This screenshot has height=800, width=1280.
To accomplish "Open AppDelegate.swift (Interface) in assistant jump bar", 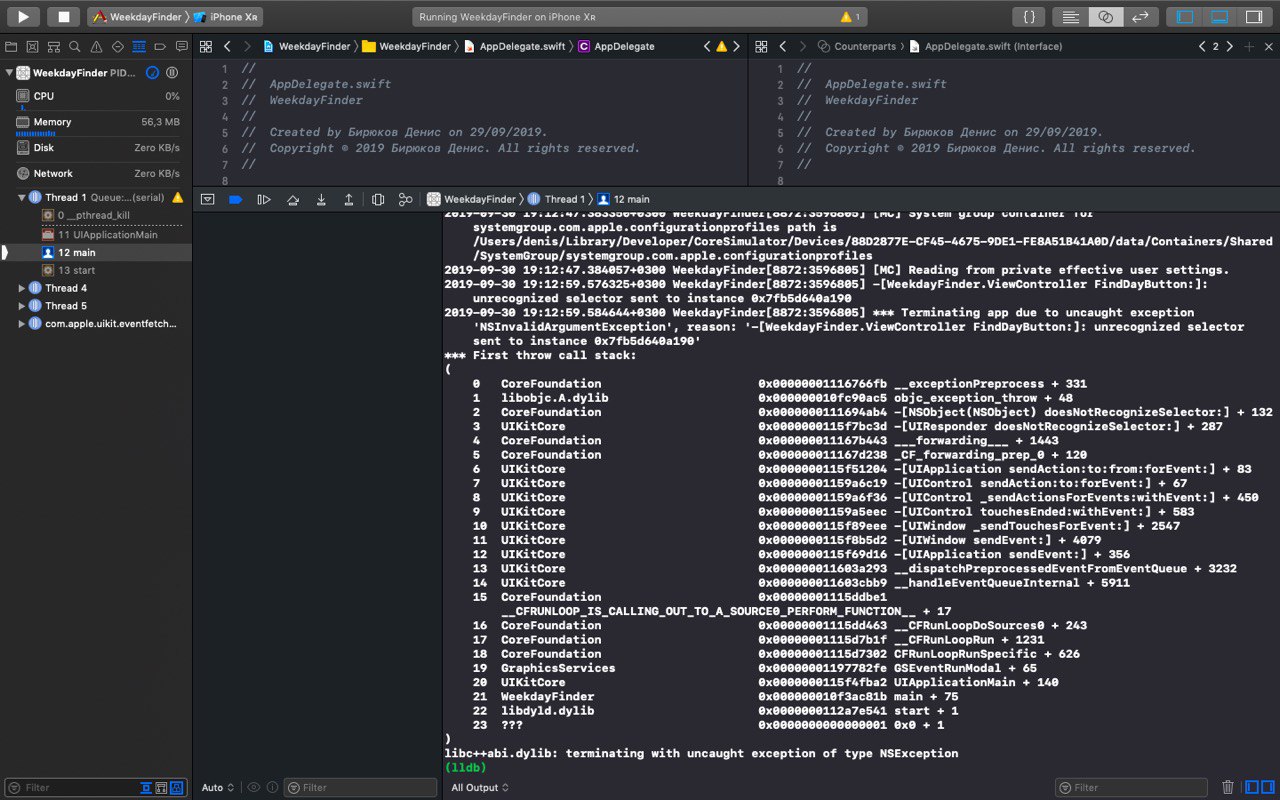I will [x=985, y=46].
